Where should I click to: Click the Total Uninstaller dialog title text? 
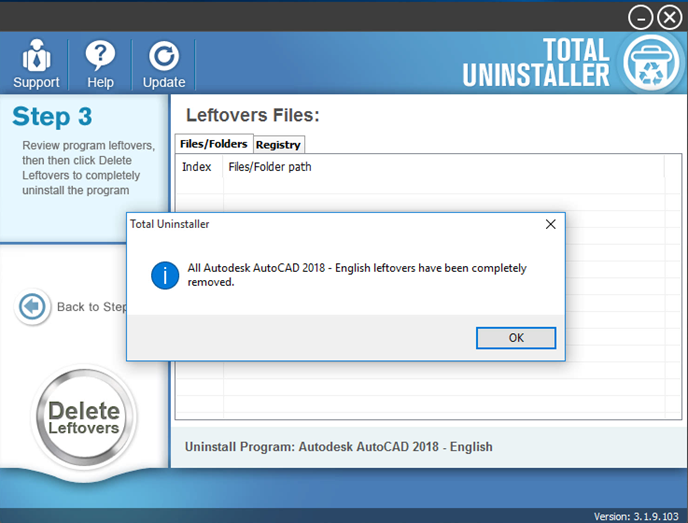click(169, 224)
